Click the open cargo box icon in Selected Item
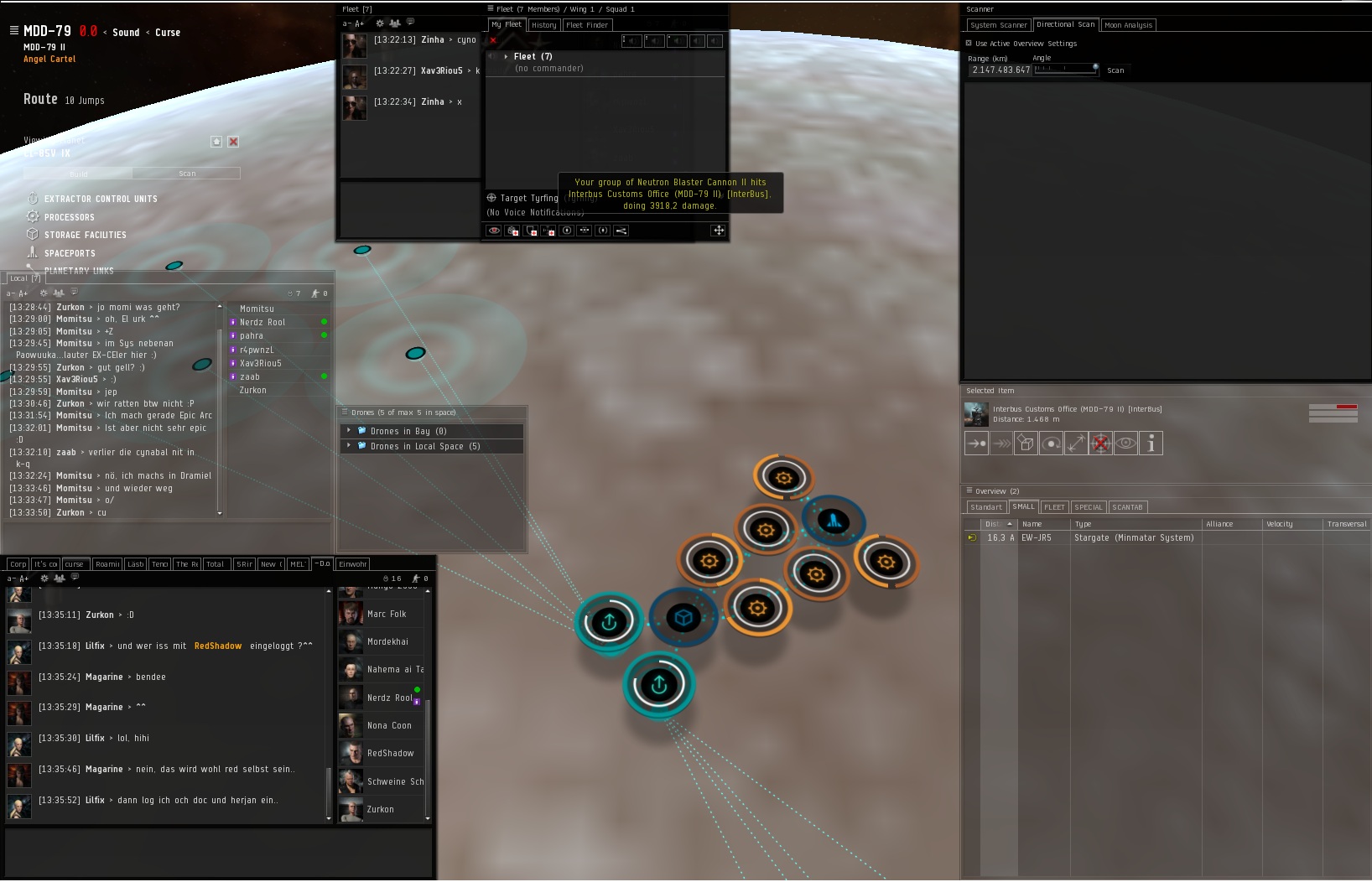Image resolution: width=1372 pixels, height=882 pixels. (1026, 444)
